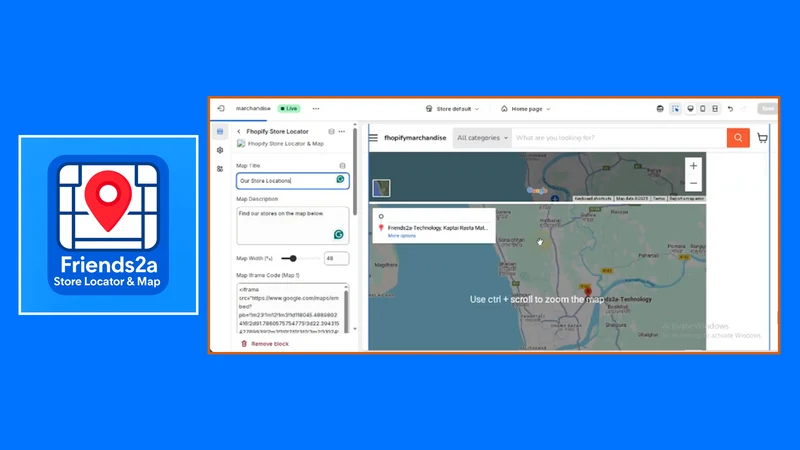Click the Fhopify Store Locator & Map app icon
The width and height of the screenshot is (800, 450).
click(241, 144)
